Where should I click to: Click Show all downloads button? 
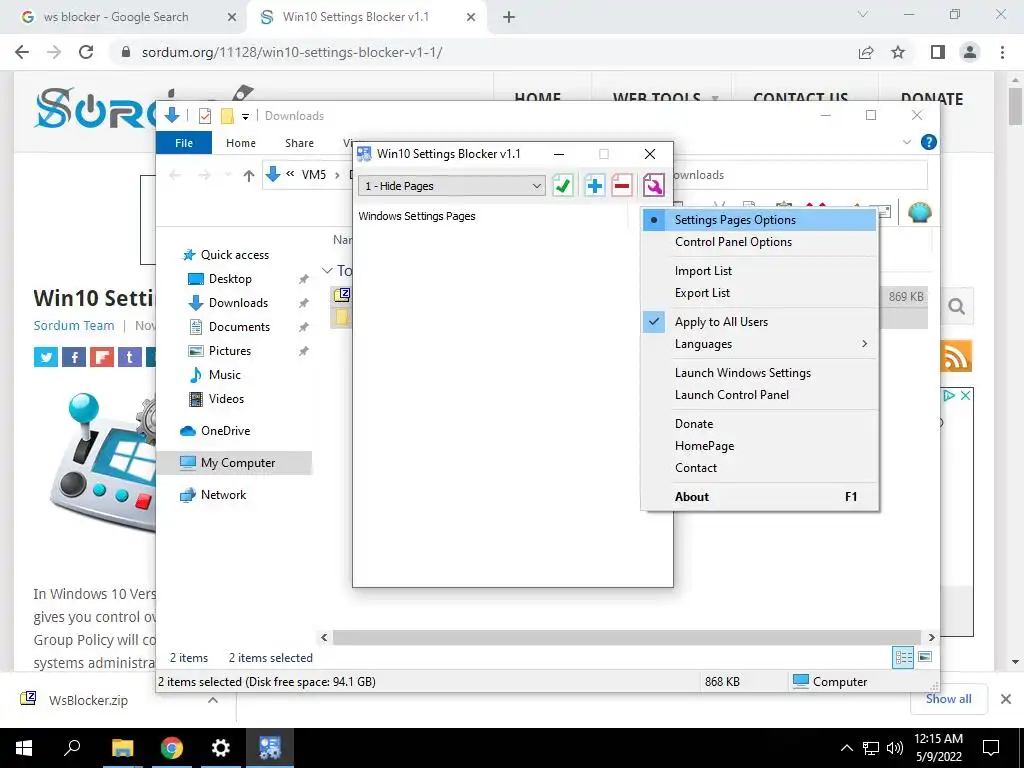tap(948, 699)
